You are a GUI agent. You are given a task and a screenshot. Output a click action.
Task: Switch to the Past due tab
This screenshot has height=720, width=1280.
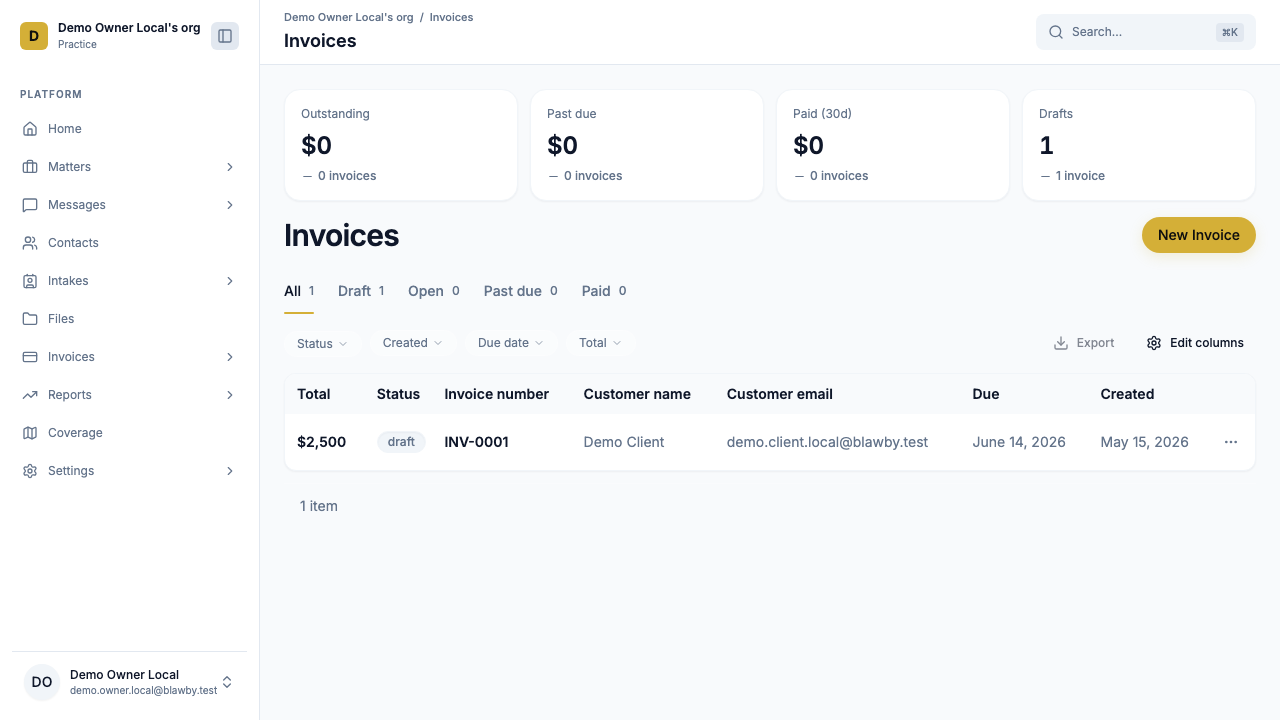tap(521, 291)
